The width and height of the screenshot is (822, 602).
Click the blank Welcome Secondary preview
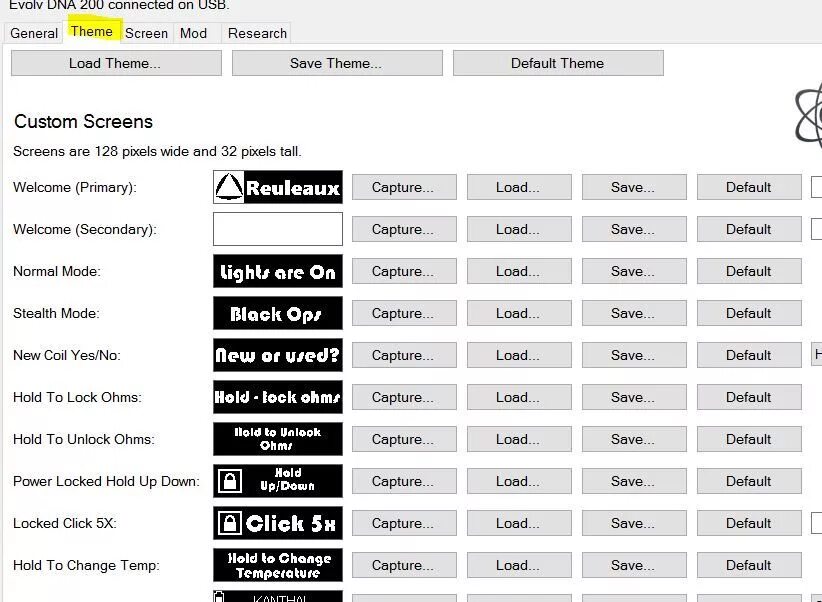(x=278, y=229)
